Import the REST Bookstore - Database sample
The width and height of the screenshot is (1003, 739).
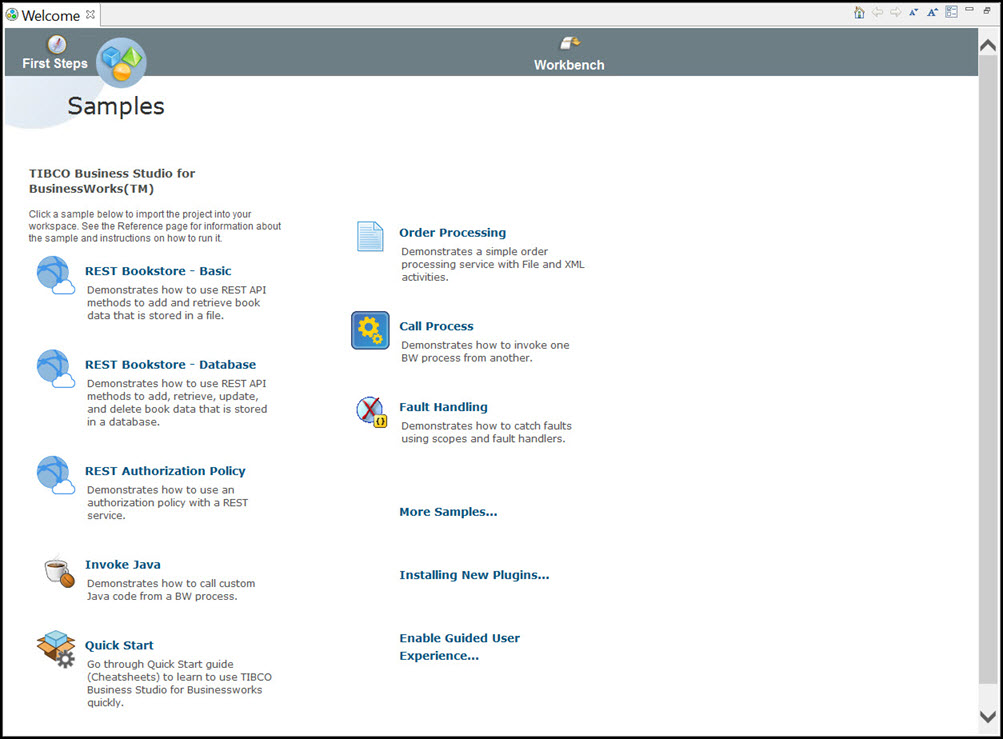170,365
